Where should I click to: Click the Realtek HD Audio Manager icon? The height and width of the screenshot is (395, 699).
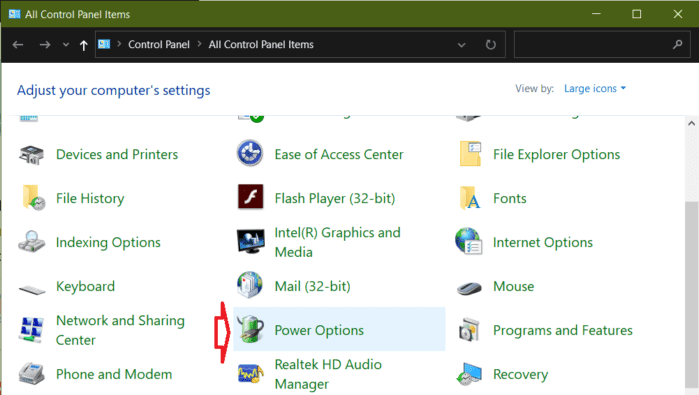tap(250, 374)
